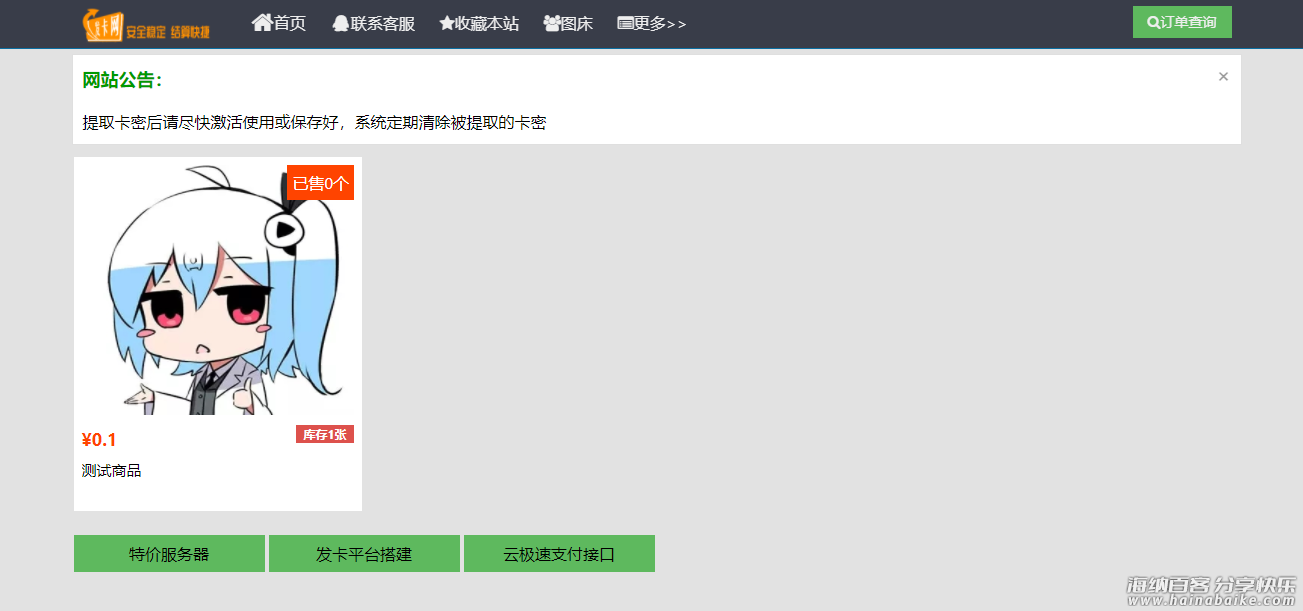Click the 订单查询 order search button

point(1182,22)
